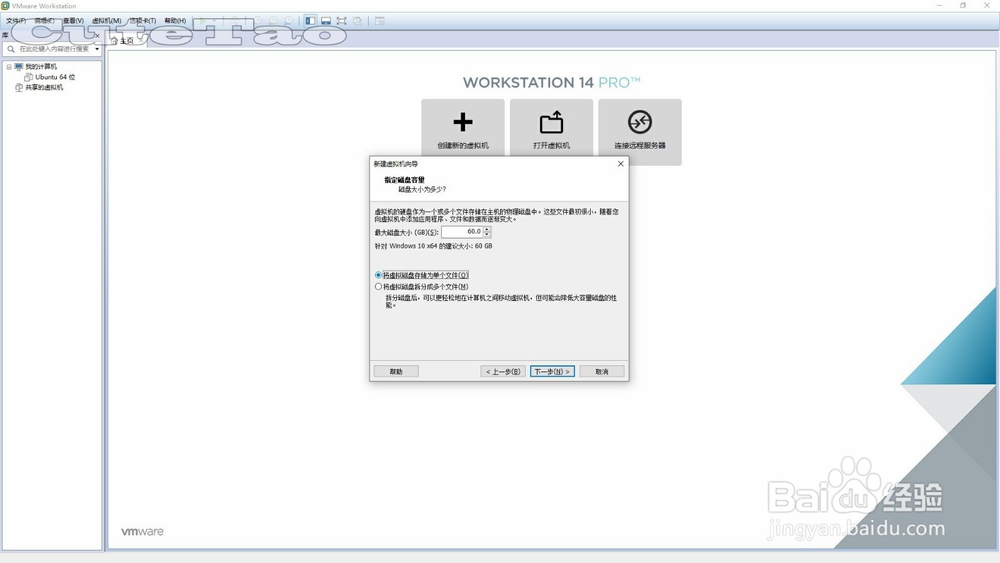Screen dimensions: 1000x563
Task: Open the Edit (编辑) menu
Action: 45,21
